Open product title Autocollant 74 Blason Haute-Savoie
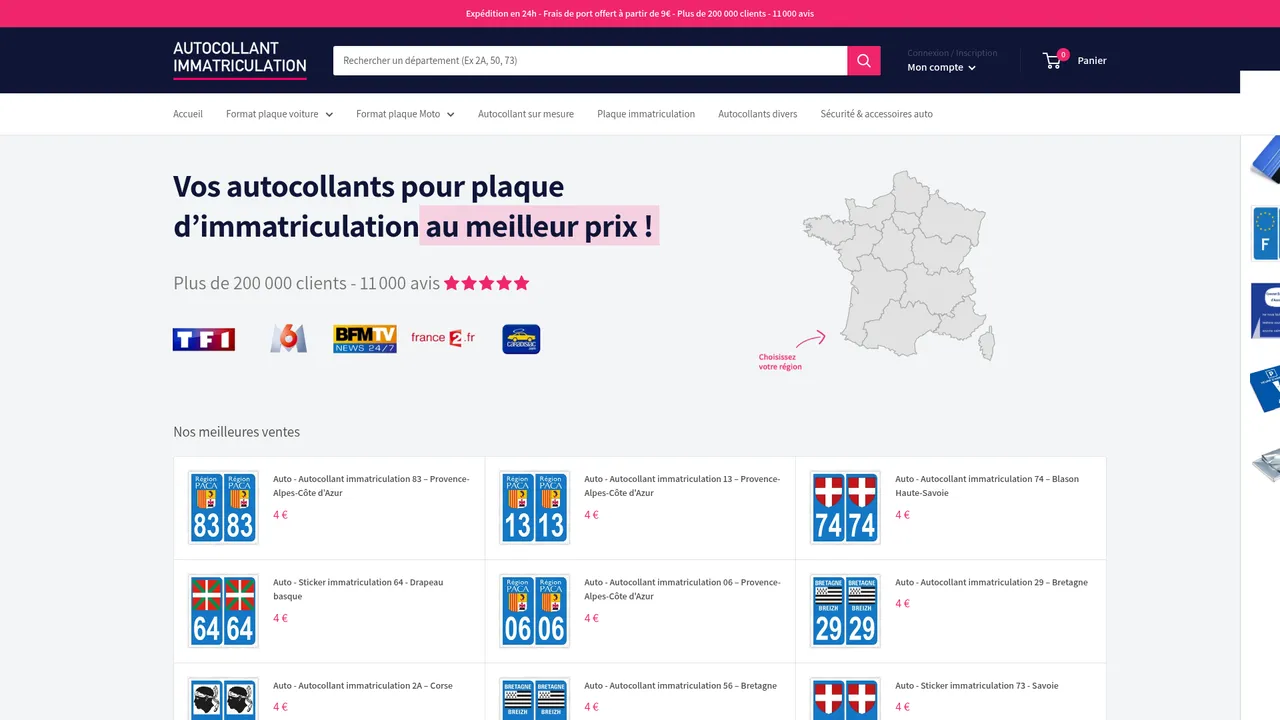The image size is (1280, 720). pyautogui.click(x=987, y=486)
